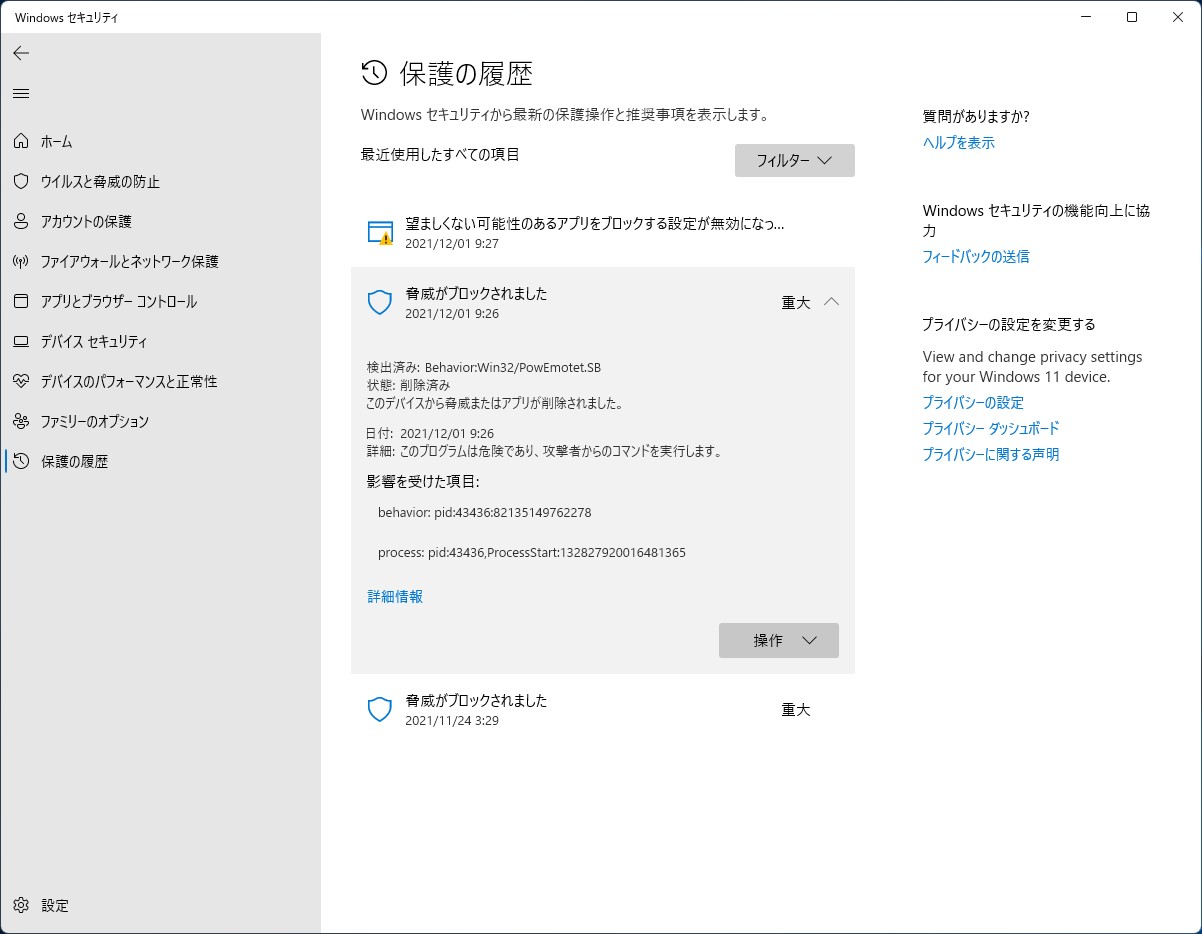This screenshot has height=934, width=1202.
Task: Open the ヘルプを表示 link
Action: [957, 142]
